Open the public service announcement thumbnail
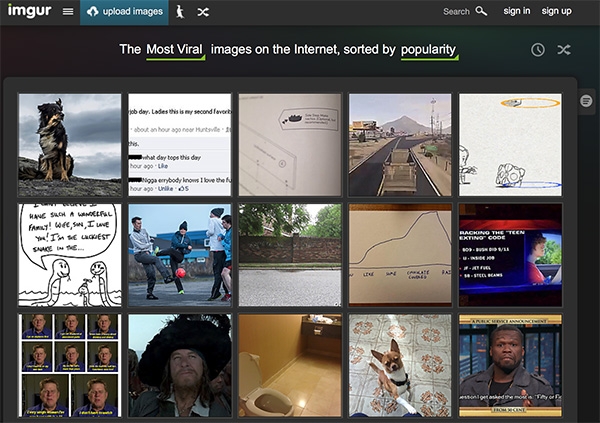The width and height of the screenshot is (600, 423). coord(510,365)
